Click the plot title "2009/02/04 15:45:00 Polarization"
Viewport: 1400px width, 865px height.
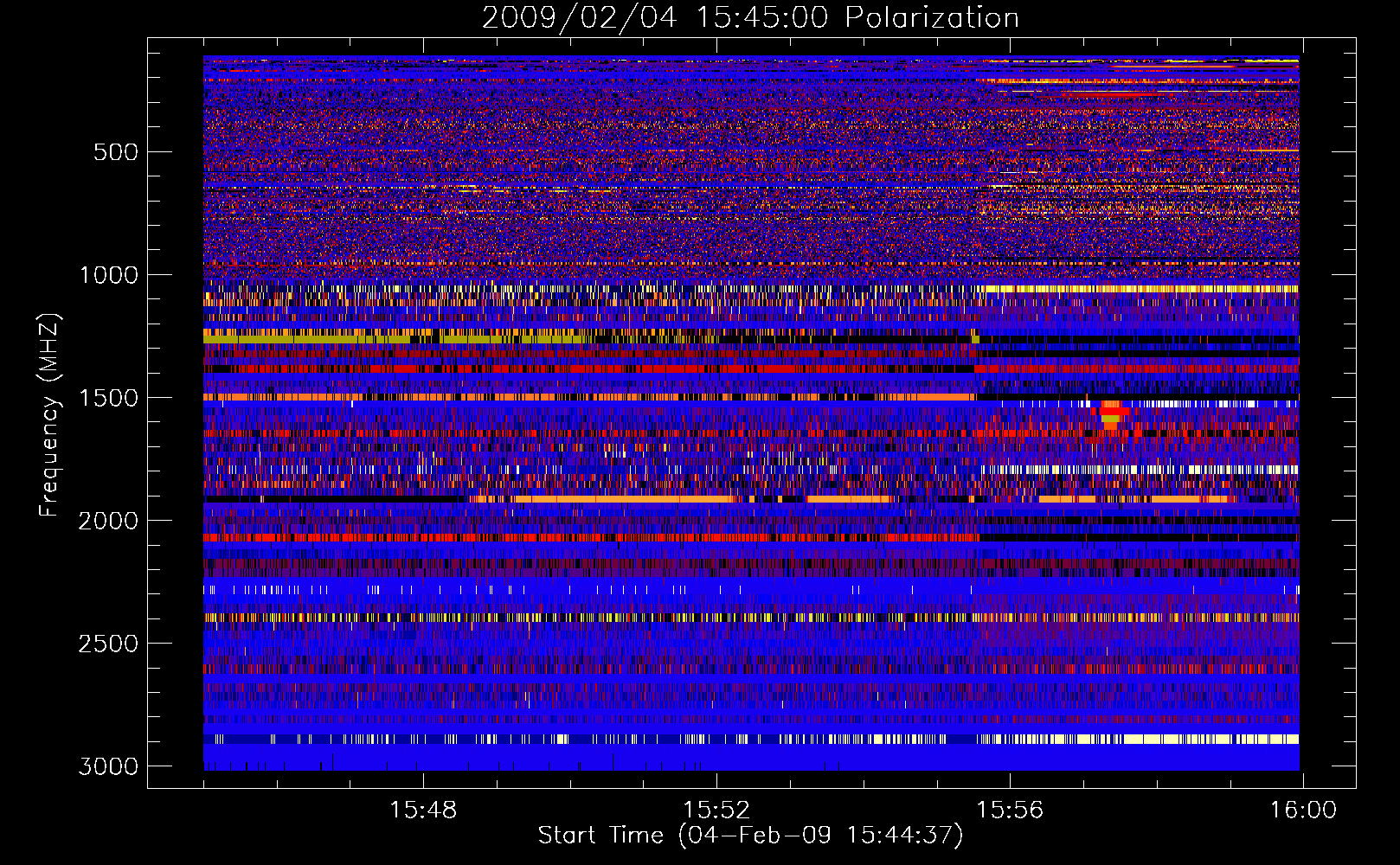(750, 17)
